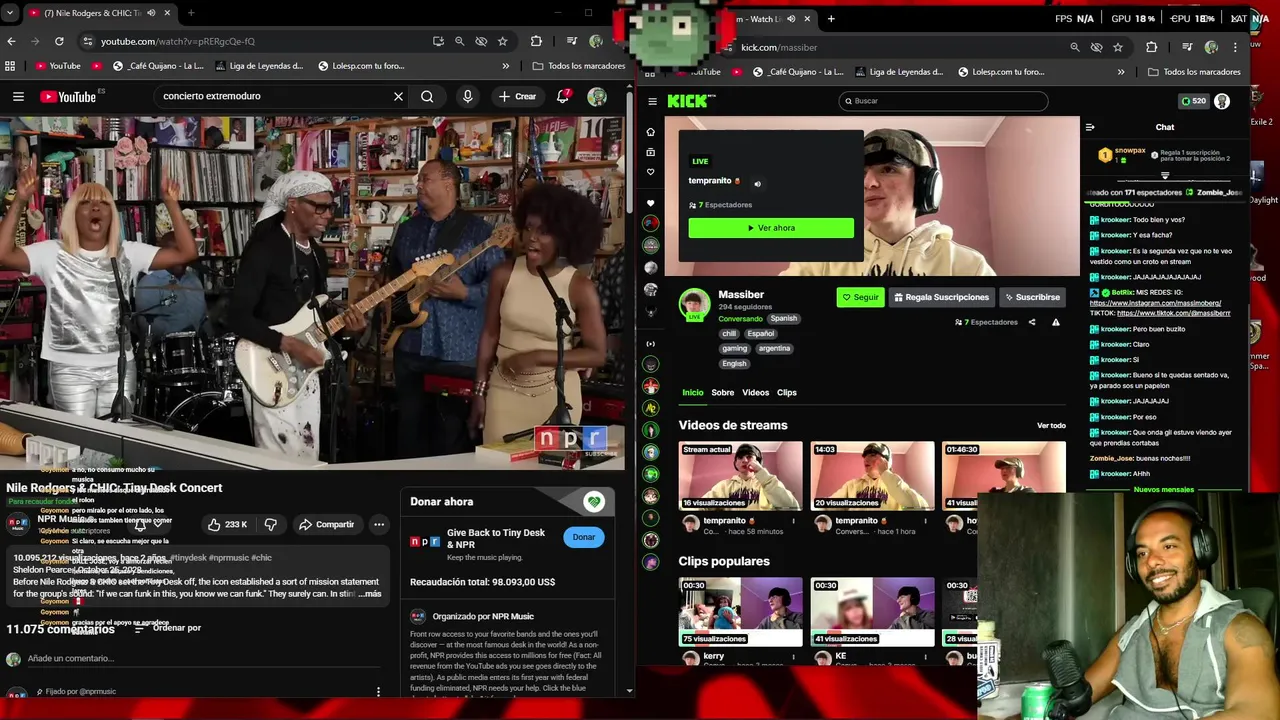The height and width of the screenshot is (720, 1280).
Task: Open YouTube notifications bell
Action: pyautogui.click(x=564, y=96)
